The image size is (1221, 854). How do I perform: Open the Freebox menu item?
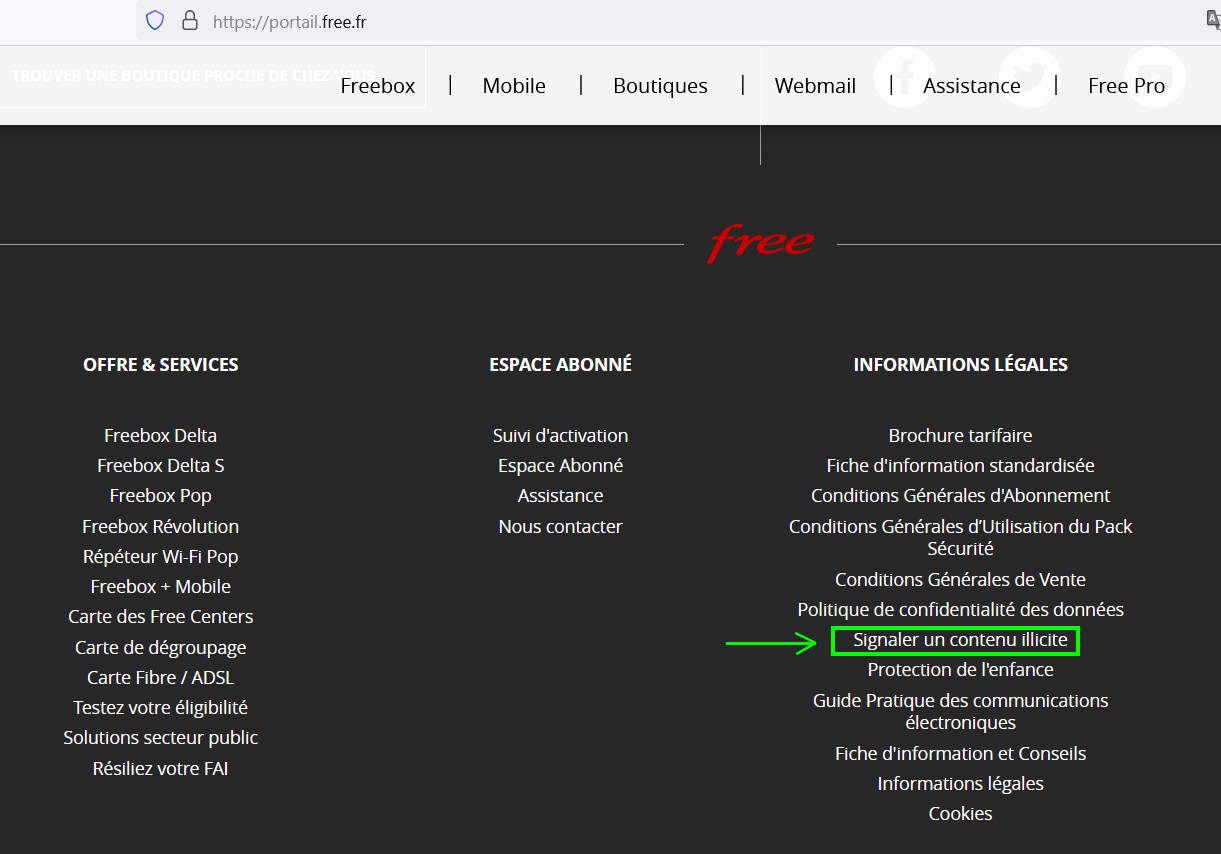point(377,86)
